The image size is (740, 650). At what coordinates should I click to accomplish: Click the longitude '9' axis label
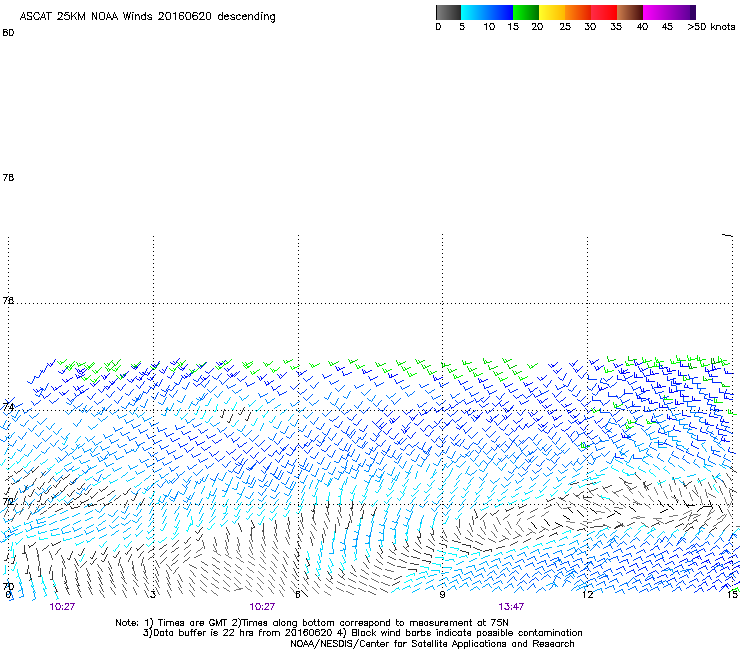(x=442, y=594)
